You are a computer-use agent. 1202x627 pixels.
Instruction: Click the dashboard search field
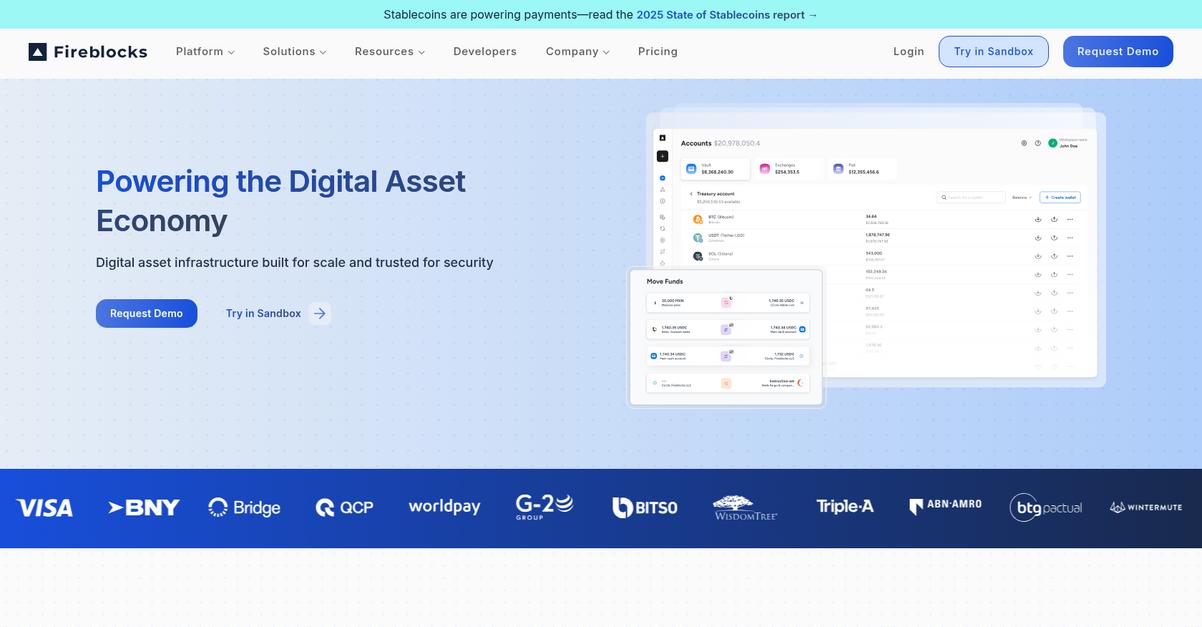coord(971,197)
